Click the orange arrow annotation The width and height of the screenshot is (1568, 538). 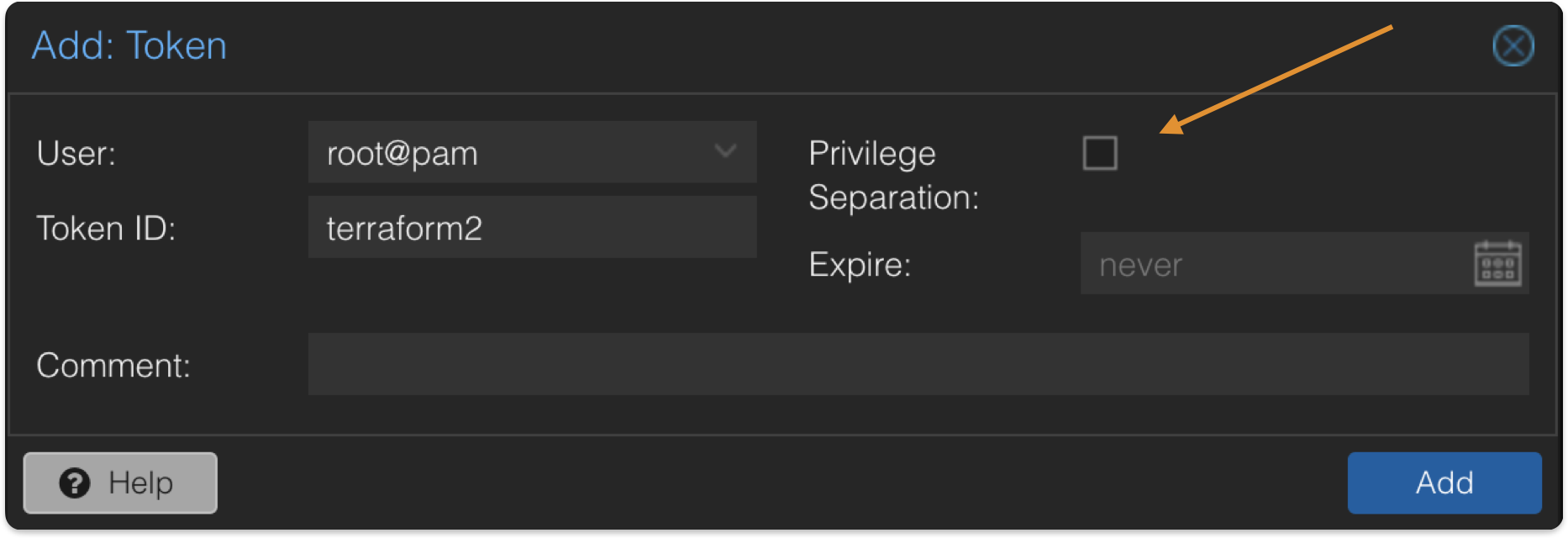point(1277,79)
